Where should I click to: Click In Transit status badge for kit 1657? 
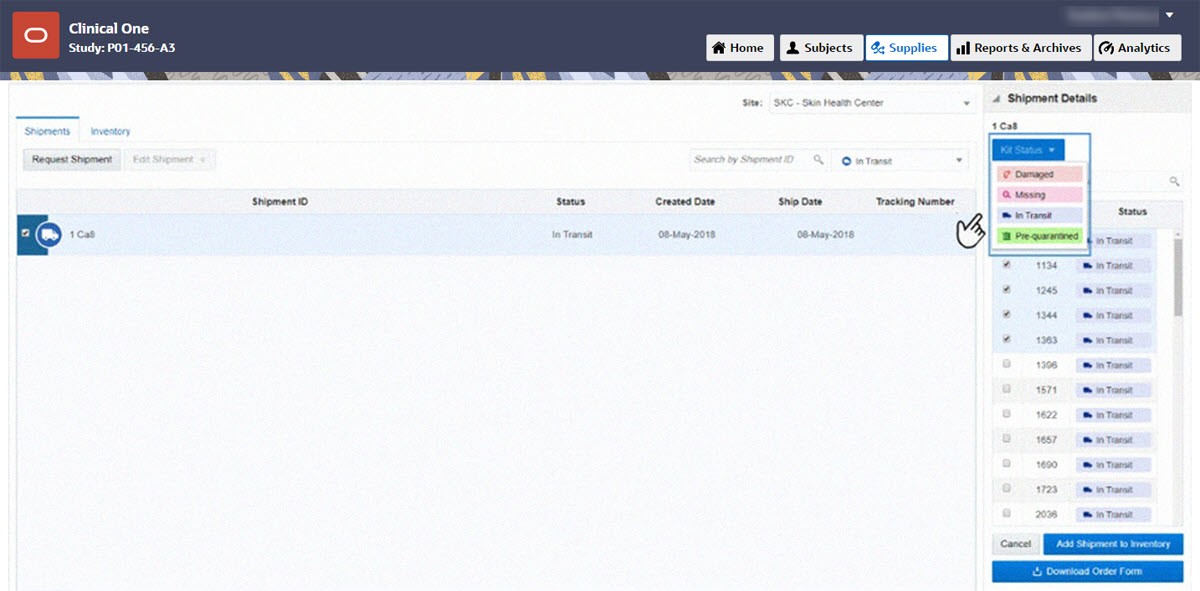point(1113,440)
